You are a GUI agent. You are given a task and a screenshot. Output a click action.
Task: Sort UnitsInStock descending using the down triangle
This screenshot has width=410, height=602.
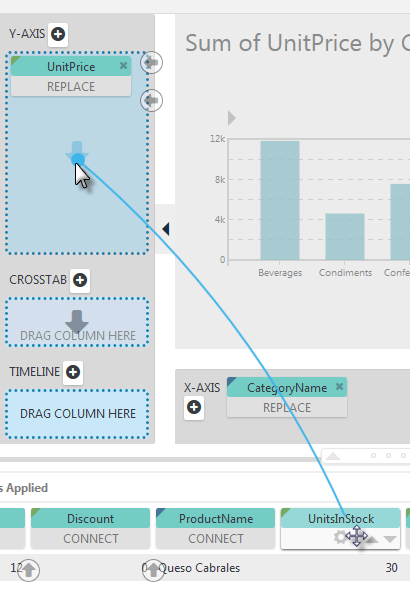pos(390,539)
